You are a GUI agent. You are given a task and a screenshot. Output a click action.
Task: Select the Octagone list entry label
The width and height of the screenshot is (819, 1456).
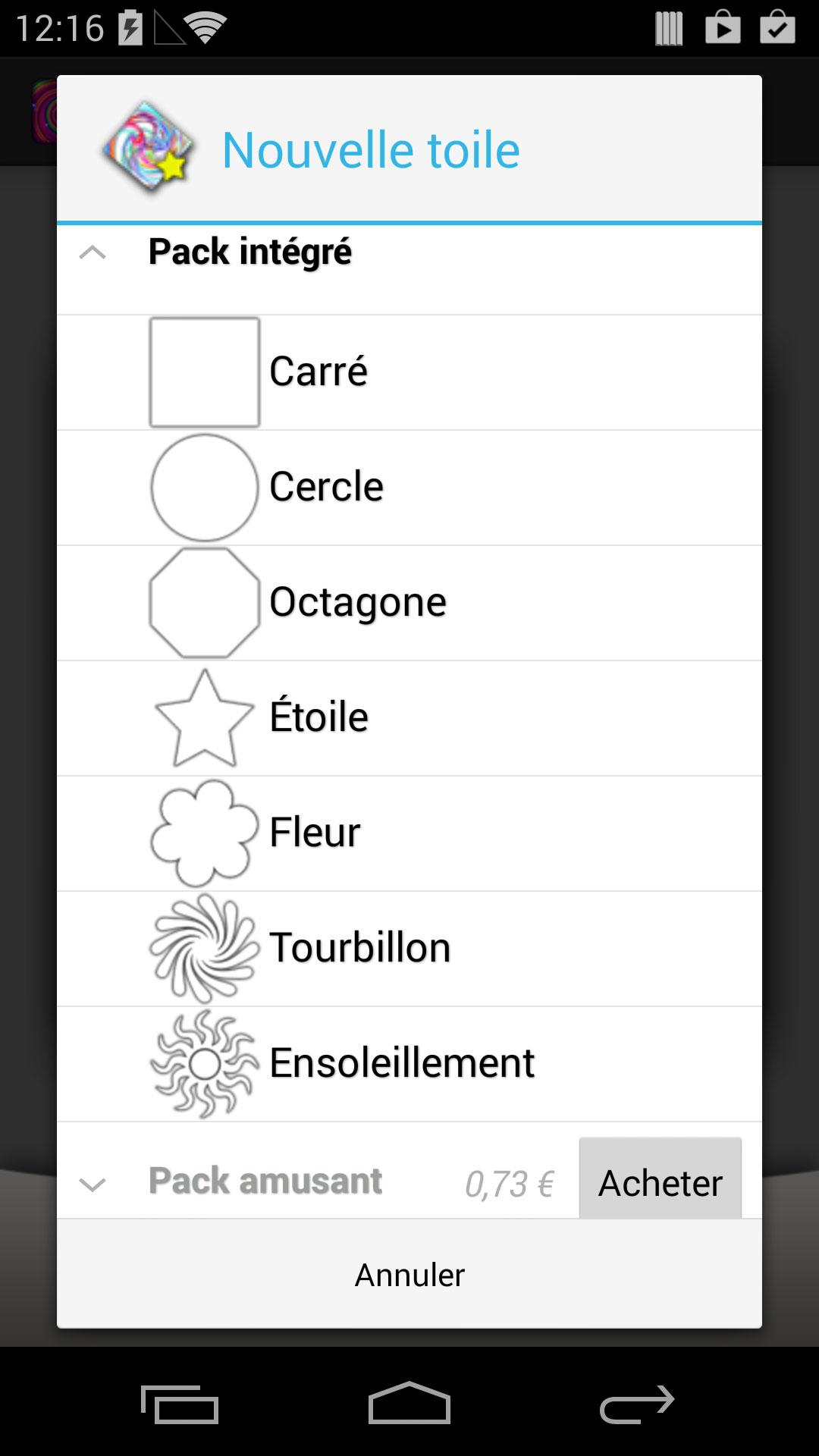coord(358,603)
